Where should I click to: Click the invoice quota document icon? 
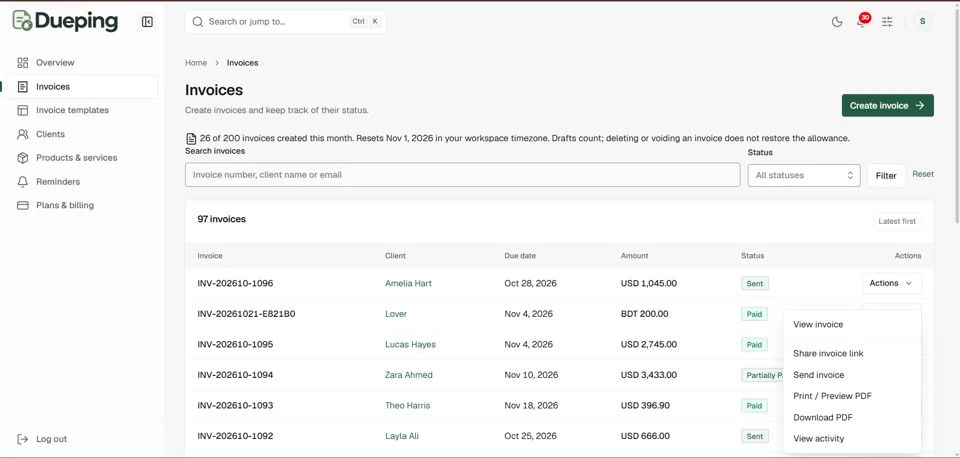[191, 139]
